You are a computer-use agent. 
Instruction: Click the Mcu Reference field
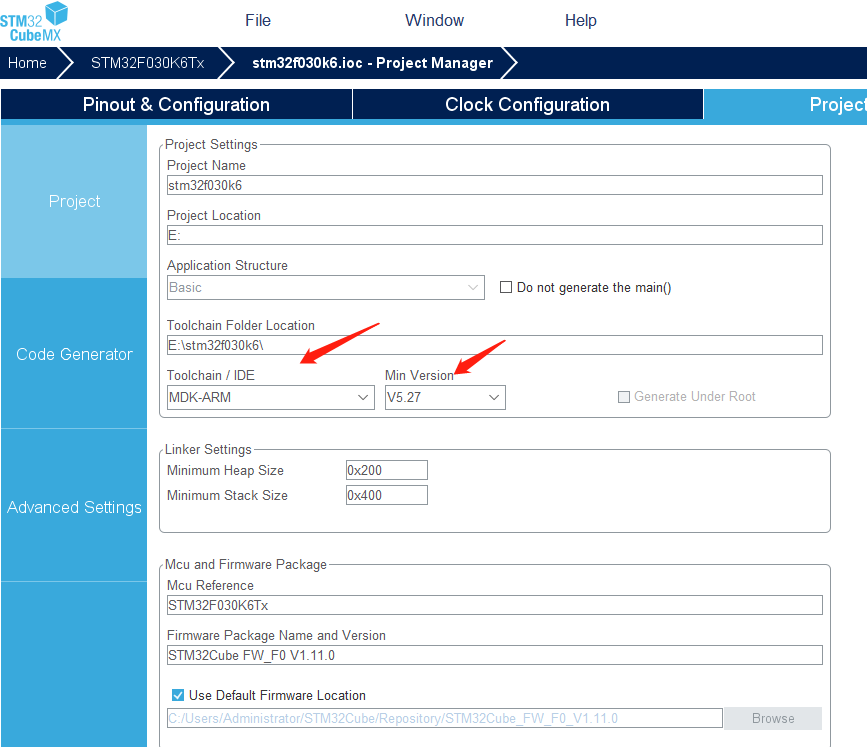tap(494, 605)
